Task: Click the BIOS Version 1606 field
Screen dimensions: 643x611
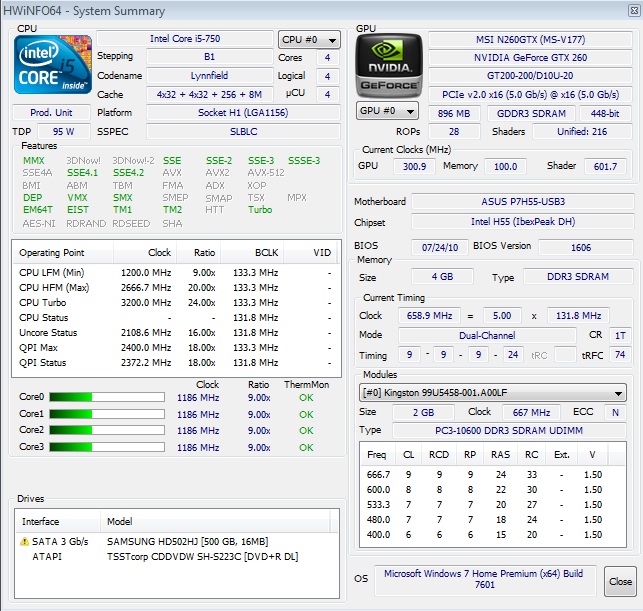Action: (586, 247)
